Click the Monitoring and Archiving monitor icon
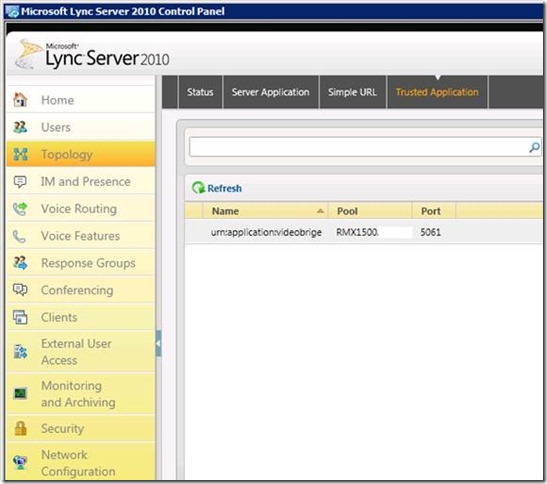547x484 pixels. click(x=20, y=394)
